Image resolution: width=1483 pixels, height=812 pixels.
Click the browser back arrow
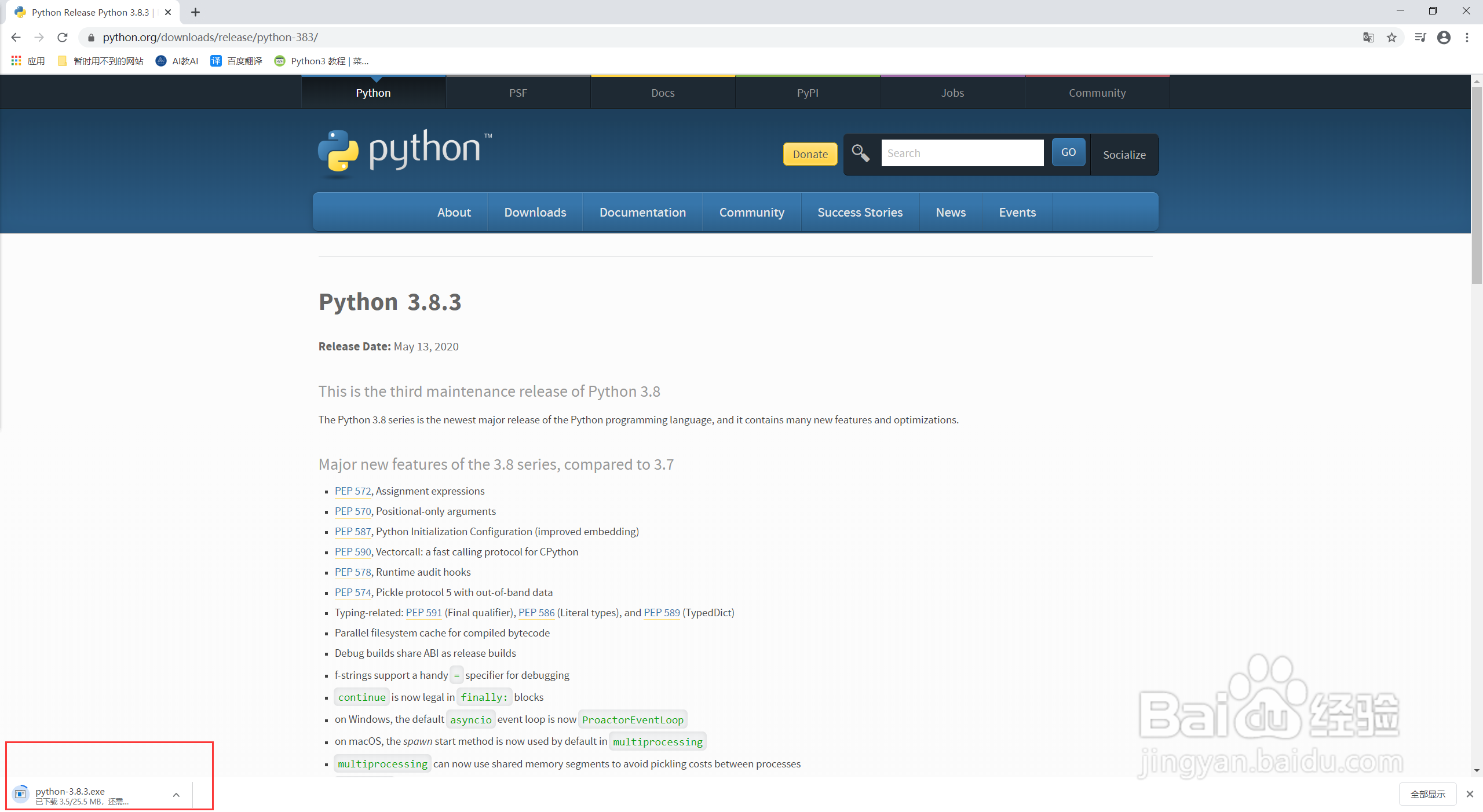(x=16, y=37)
